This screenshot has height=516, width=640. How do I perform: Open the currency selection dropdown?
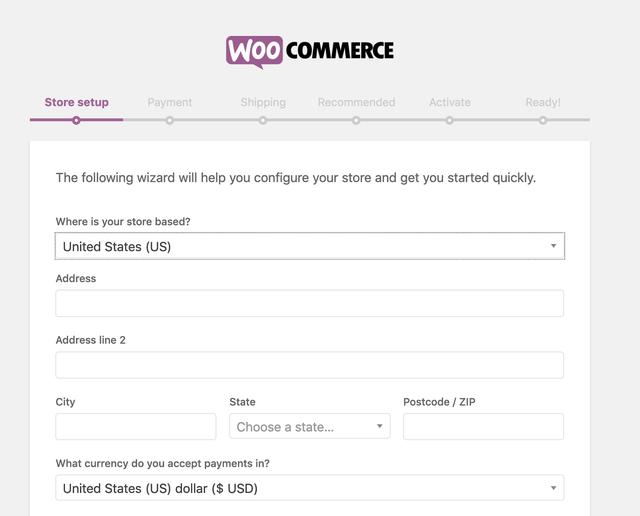coord(310,488)
